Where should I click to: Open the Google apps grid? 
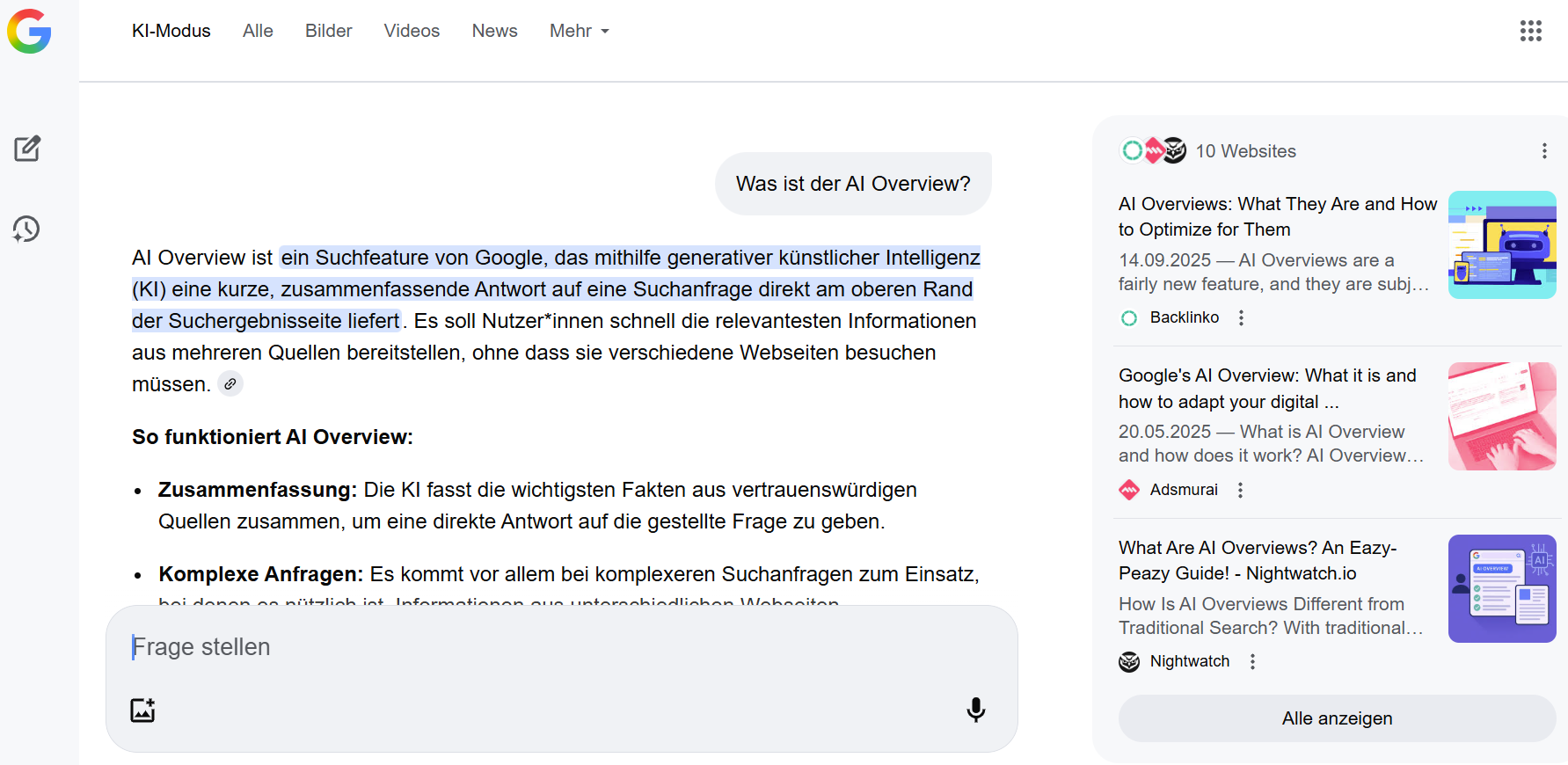pos(1530,31)
